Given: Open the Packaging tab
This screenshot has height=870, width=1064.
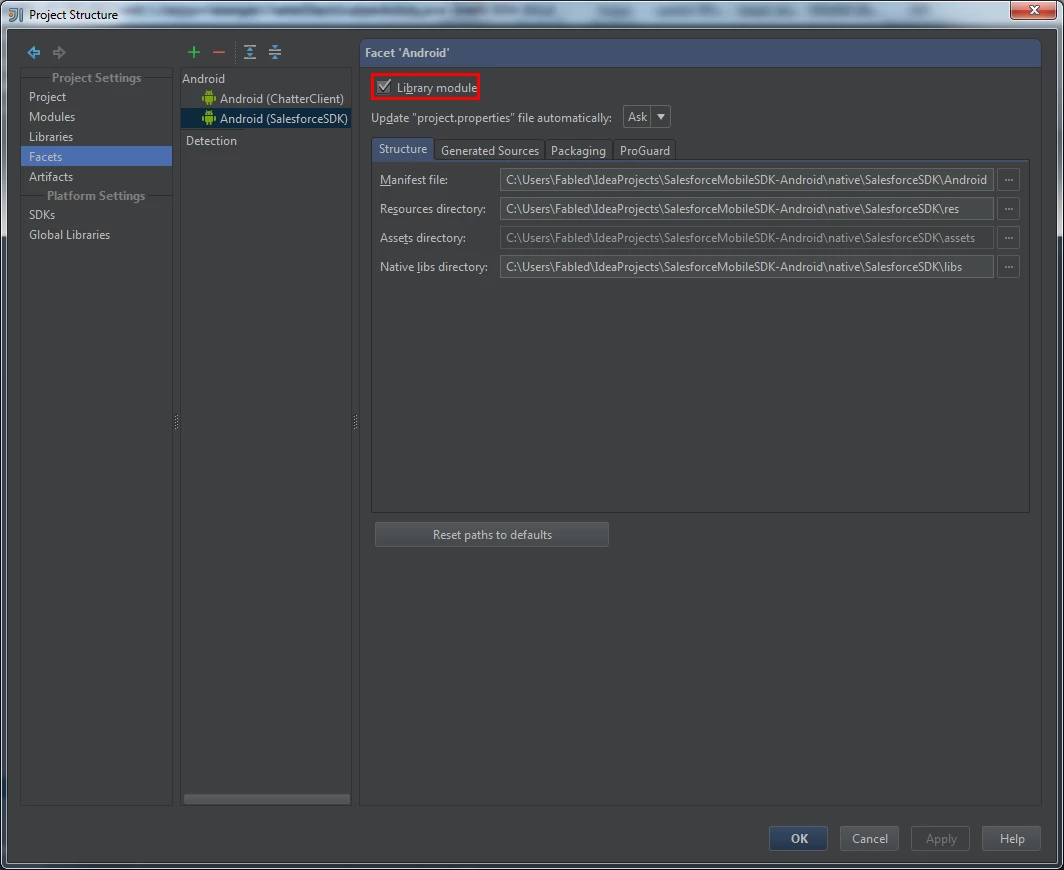Looking at the screenshot, I should point(578,151).
